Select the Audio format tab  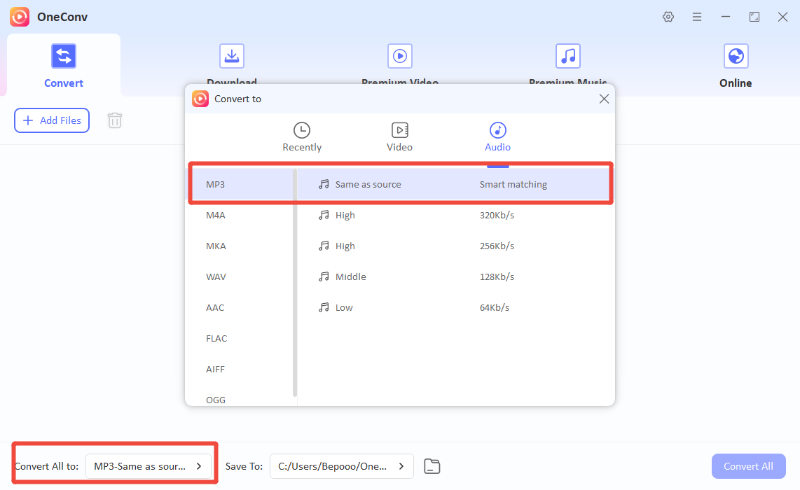point(497,137)
